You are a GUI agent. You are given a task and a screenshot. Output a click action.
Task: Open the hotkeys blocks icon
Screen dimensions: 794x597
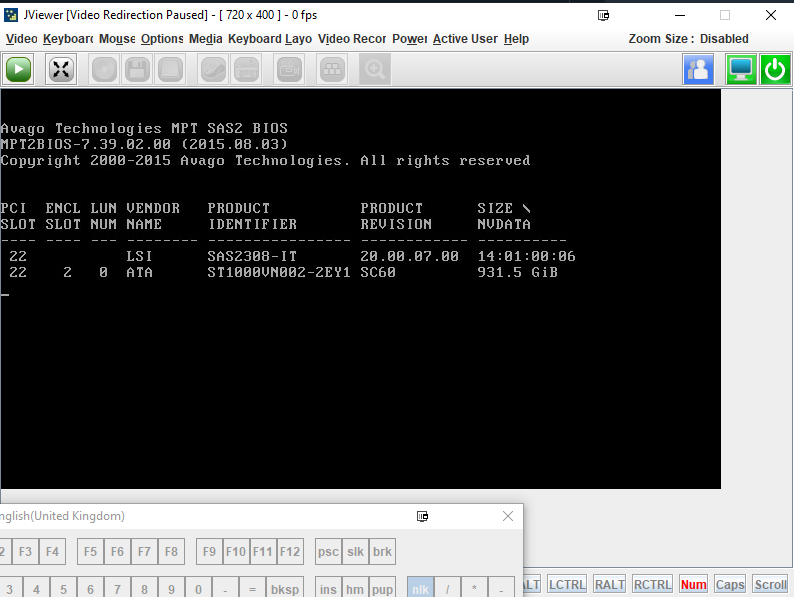pos(332,69)
